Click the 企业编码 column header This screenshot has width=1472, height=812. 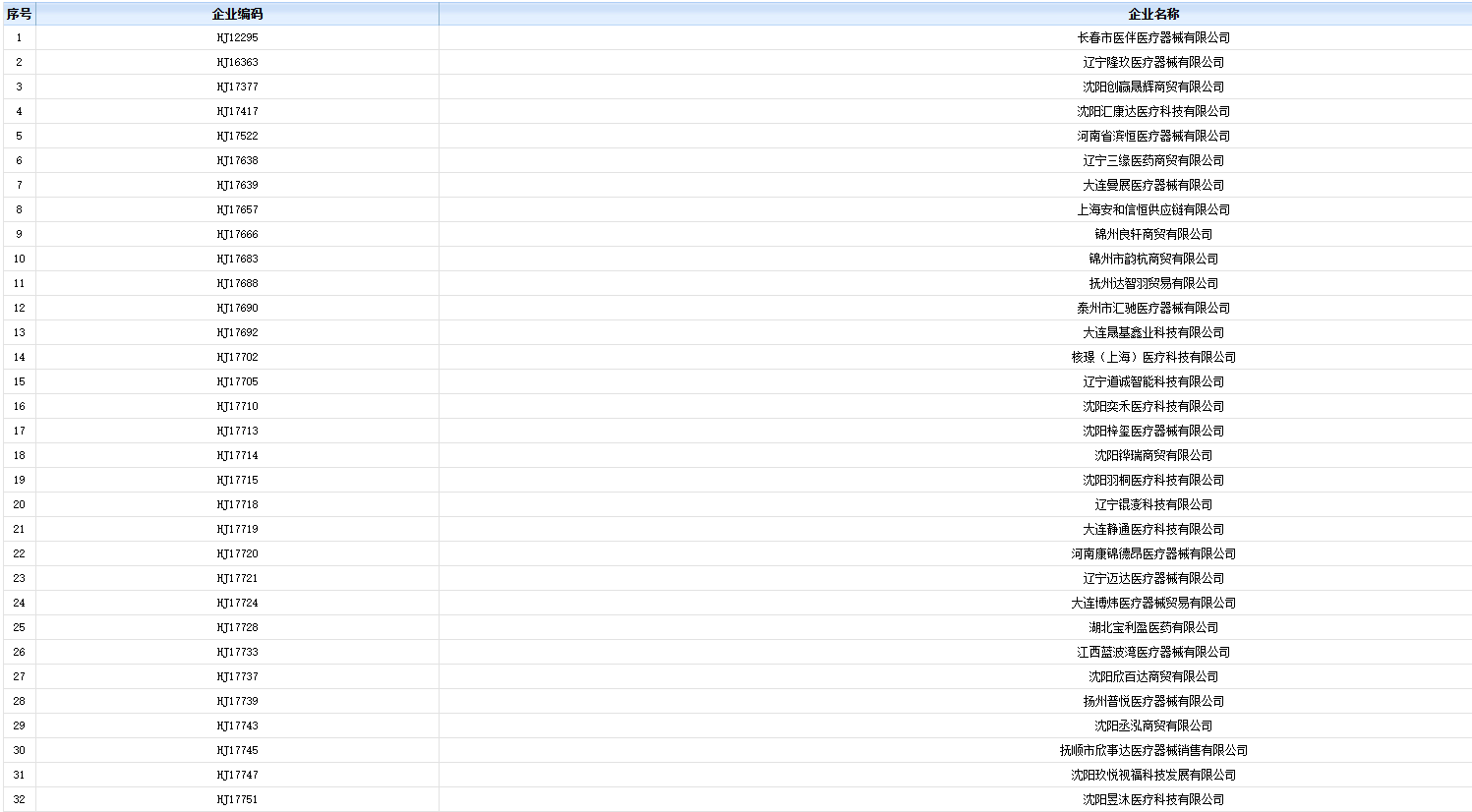(237, 14)
